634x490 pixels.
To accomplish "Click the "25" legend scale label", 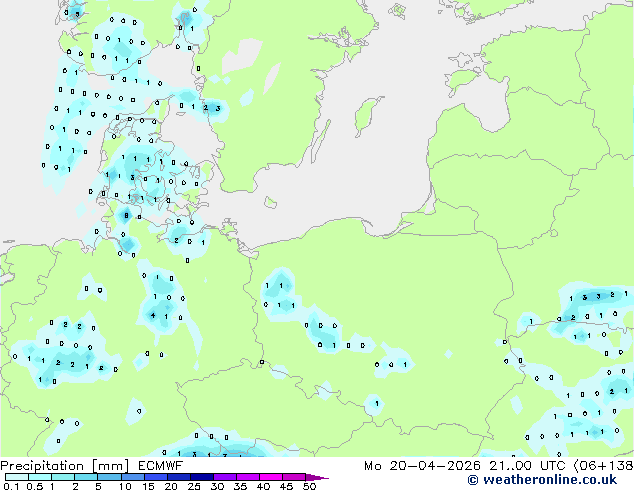I will [x=194, y=486].
